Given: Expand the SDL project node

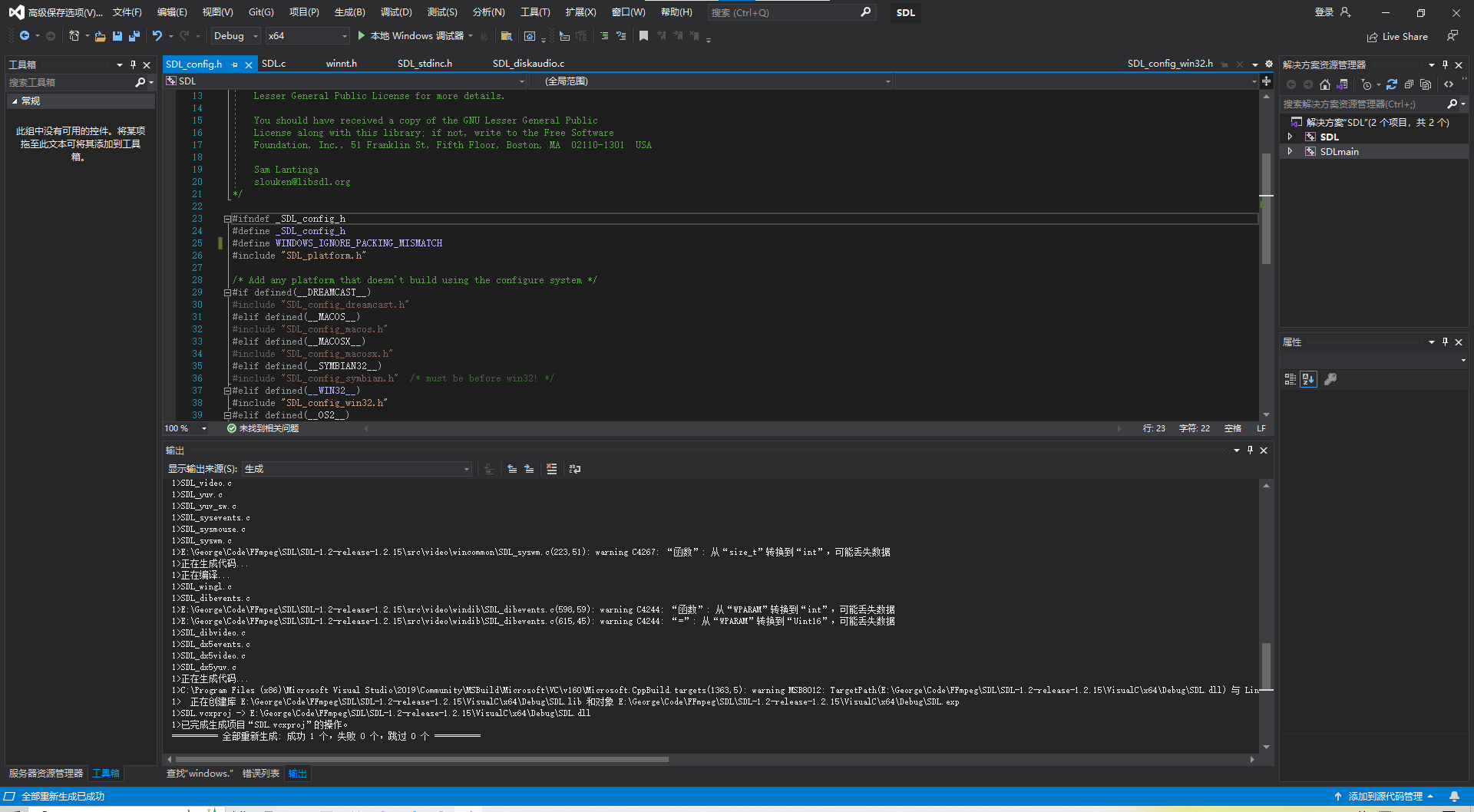Looking at the screenshot, I should pos(1290,137).
